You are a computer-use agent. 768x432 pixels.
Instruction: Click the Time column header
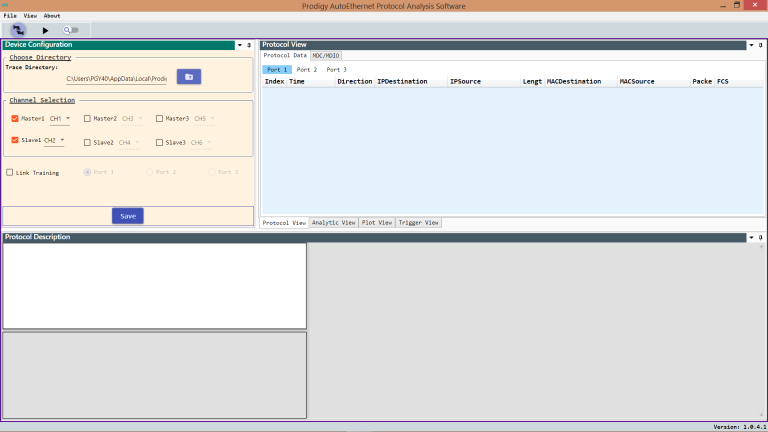coord(311,81)
